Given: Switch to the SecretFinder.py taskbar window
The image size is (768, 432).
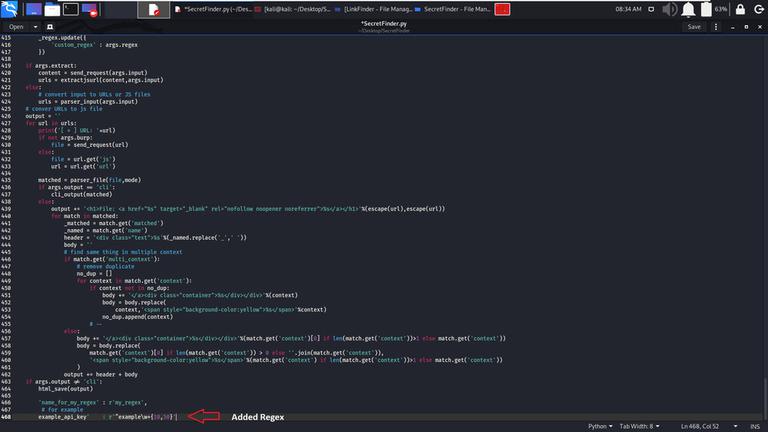Looking at the screenshot, I should click(x=214, y=9).
